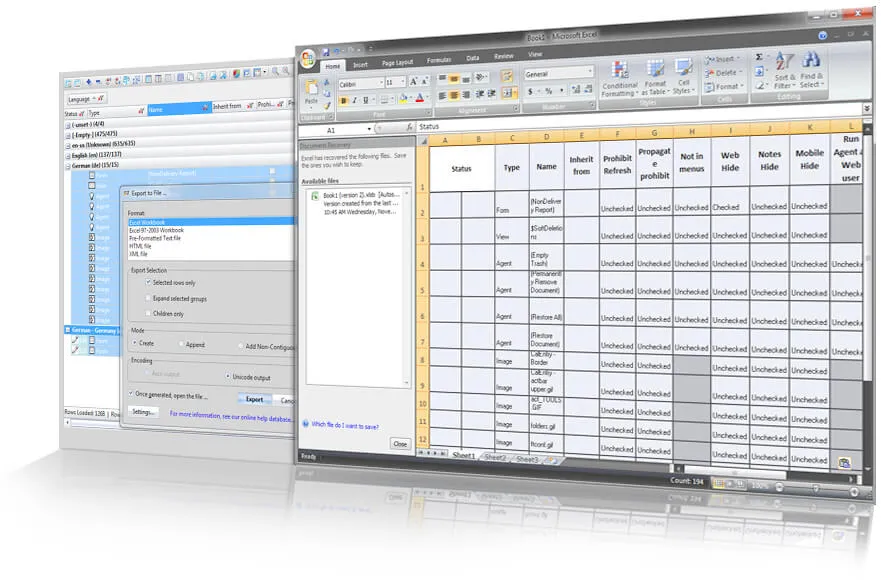Select the Unicode output radio button

click(x=228, y=376)
